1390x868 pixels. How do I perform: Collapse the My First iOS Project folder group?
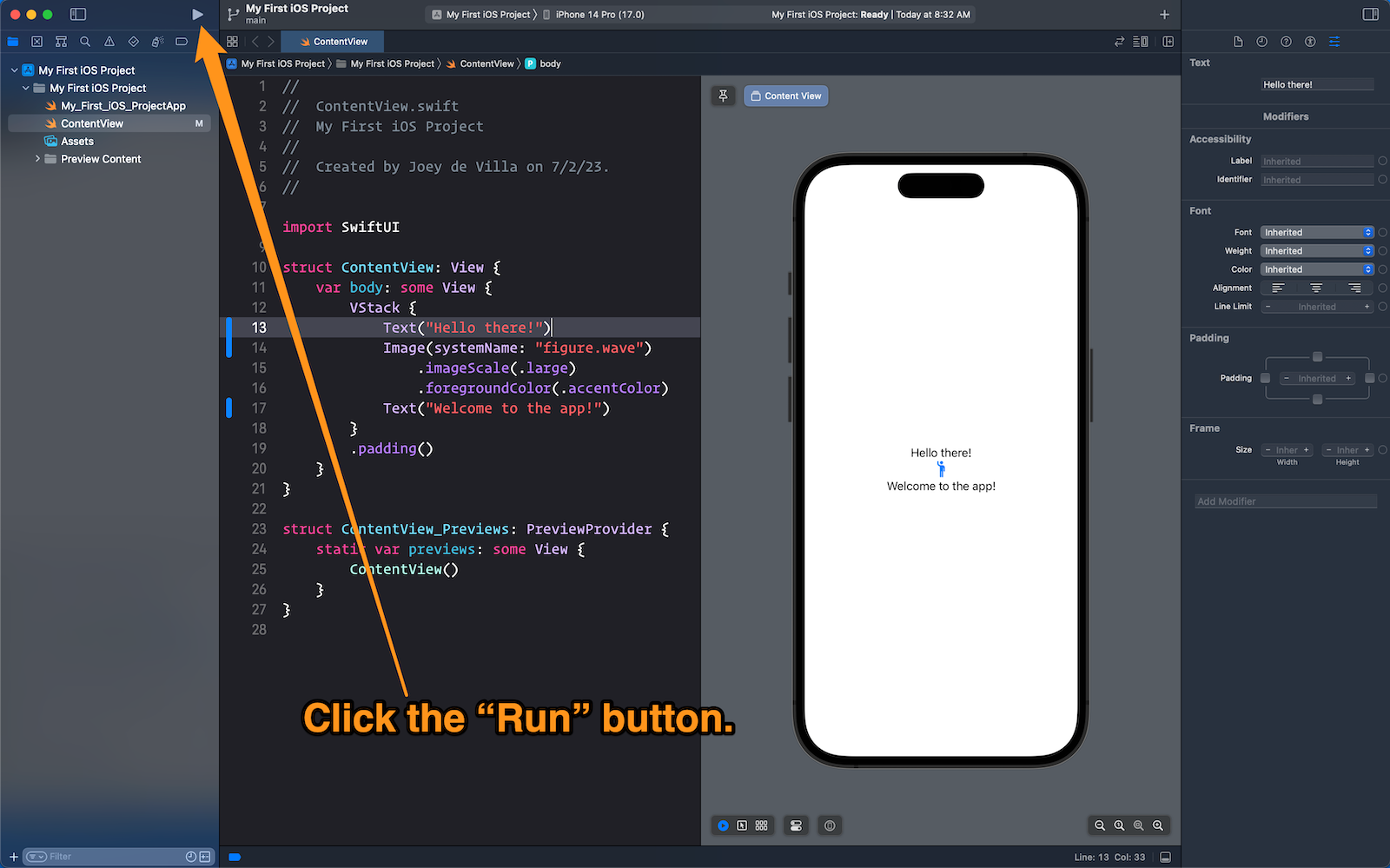point(25,88)
